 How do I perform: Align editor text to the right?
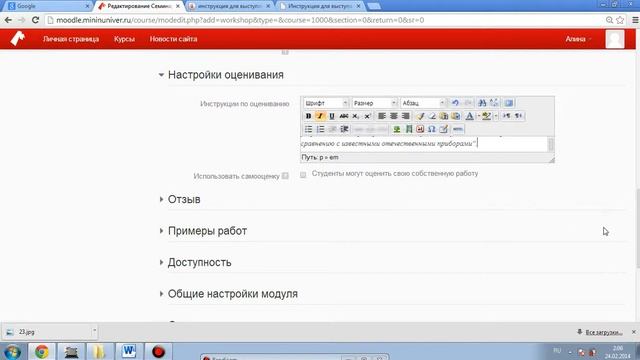pos(405,116)
